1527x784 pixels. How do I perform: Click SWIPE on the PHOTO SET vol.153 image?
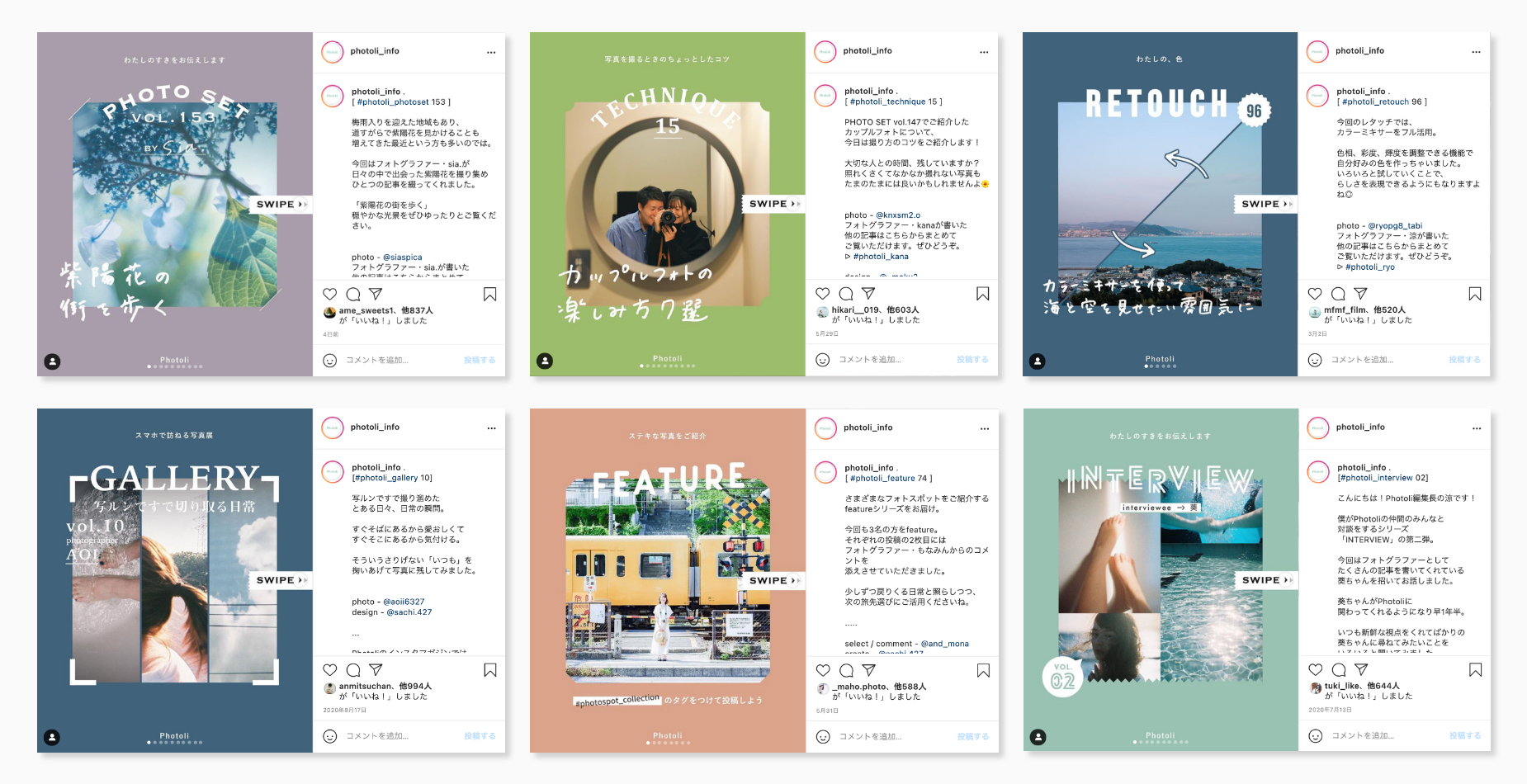tap(281, 204)
